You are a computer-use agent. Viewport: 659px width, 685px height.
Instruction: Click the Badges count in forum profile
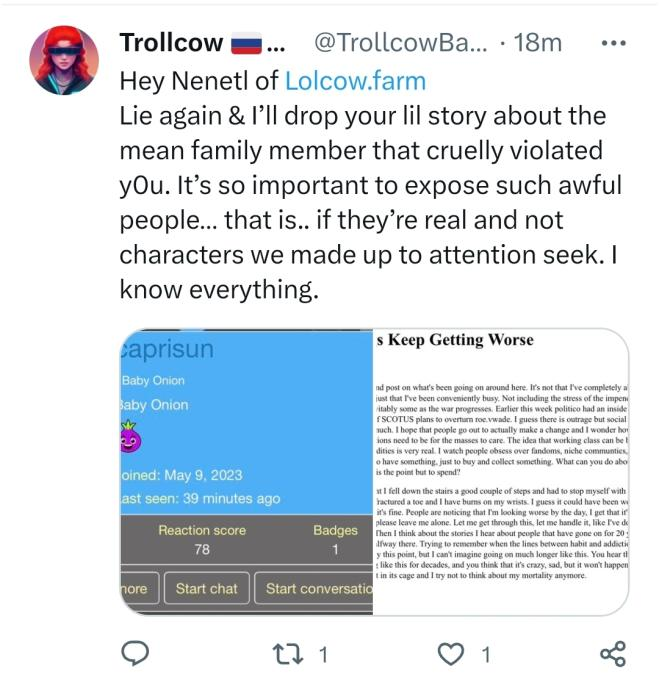(x=335, y=540)
